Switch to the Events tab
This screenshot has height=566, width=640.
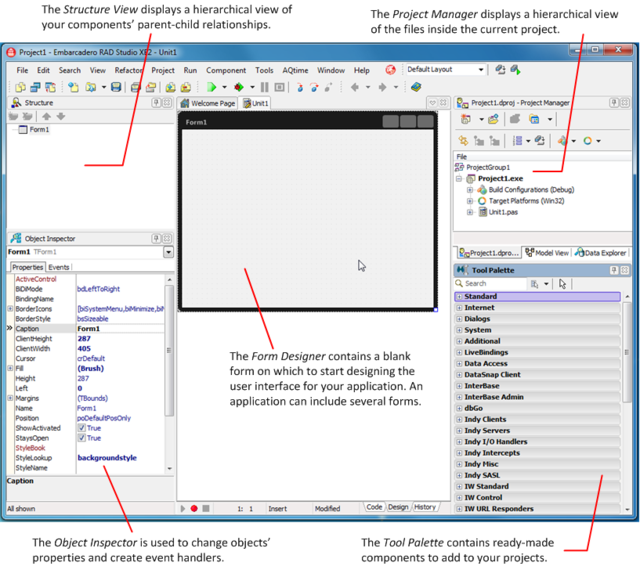coord(59,267)
